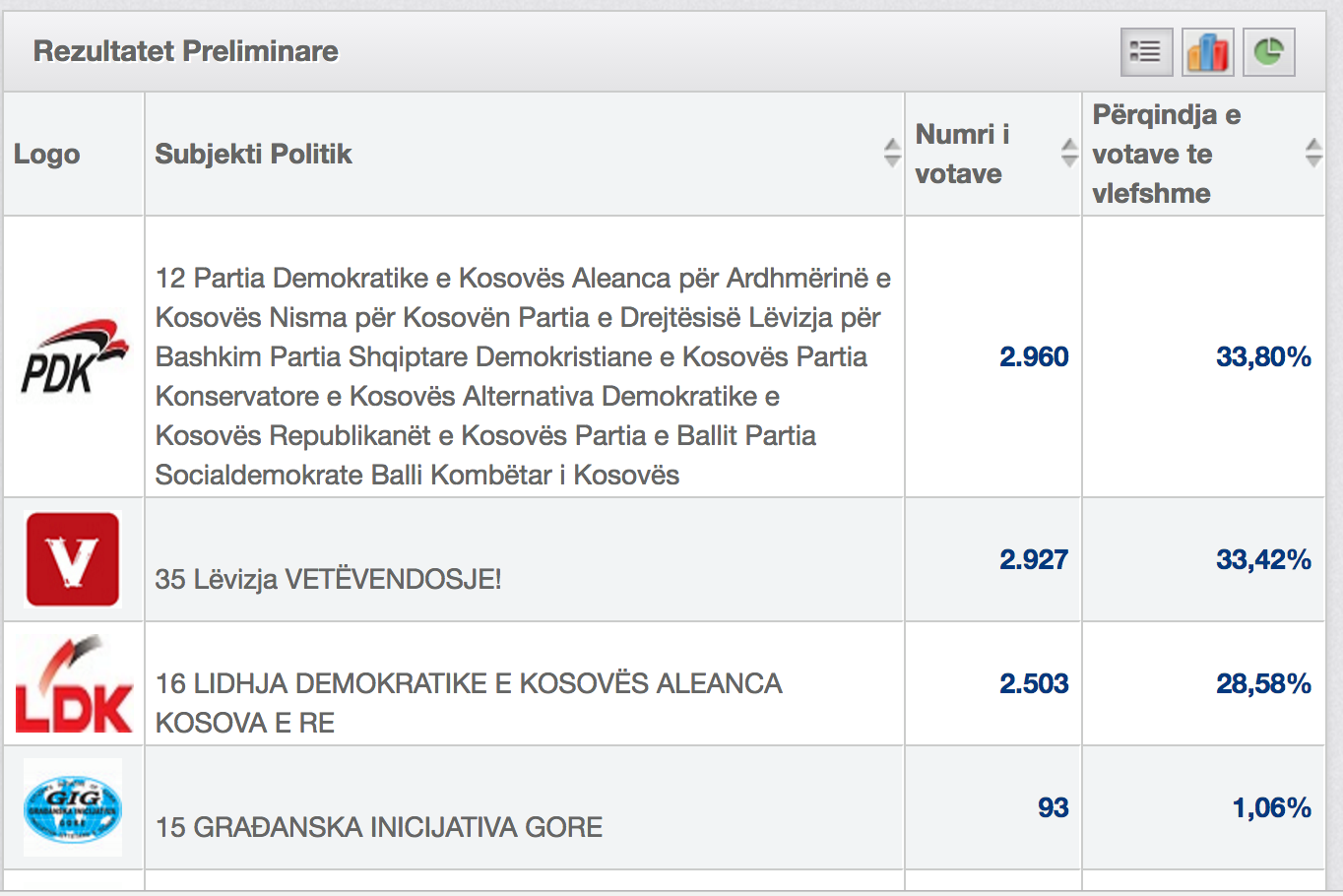Click the Rezultatet Preliminare panel title
Viewport: 1343px width, 896px height.
186,51
